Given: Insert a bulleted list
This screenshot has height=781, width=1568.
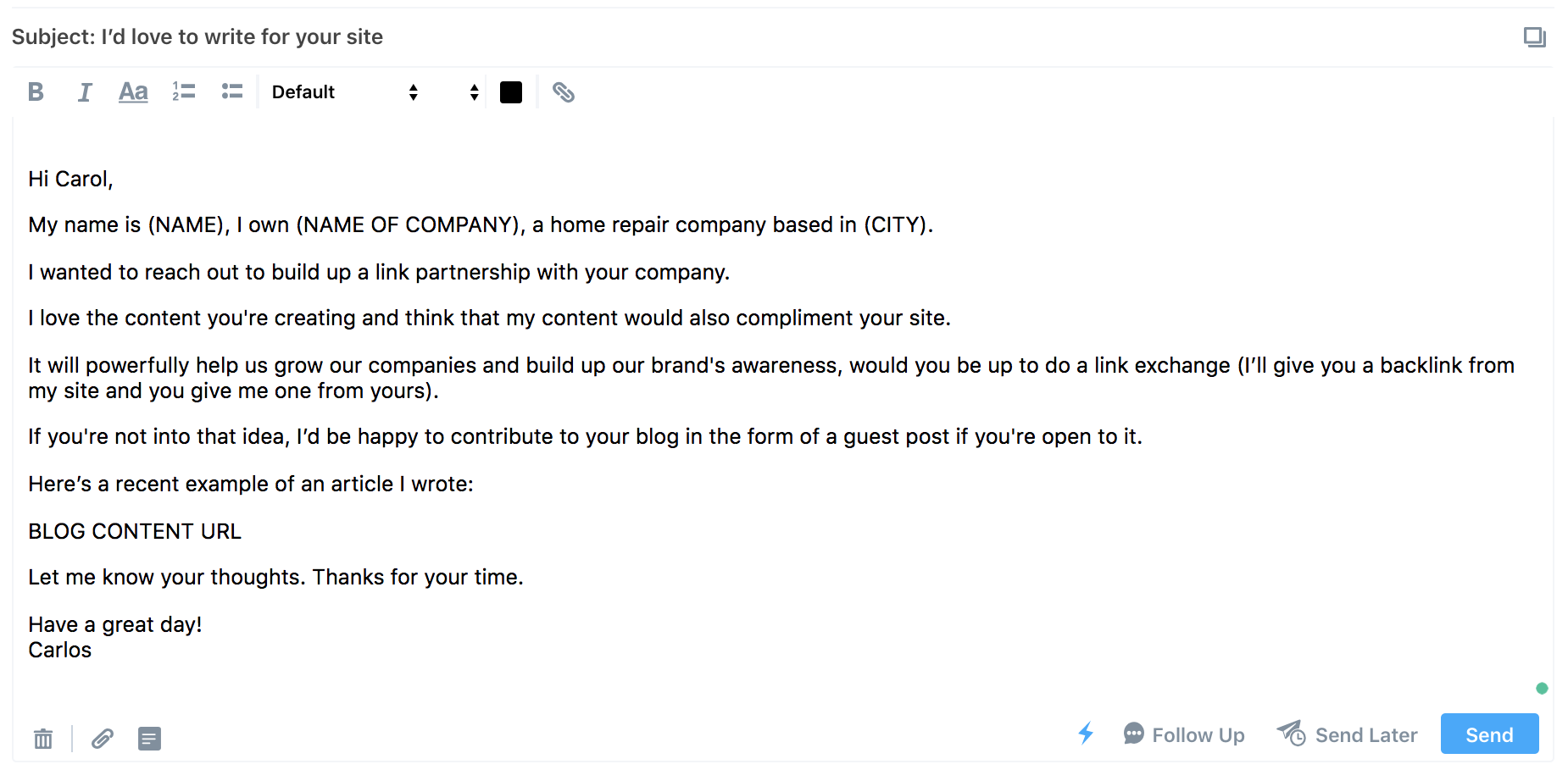Looking at the screenshot, I should [232, 91].
